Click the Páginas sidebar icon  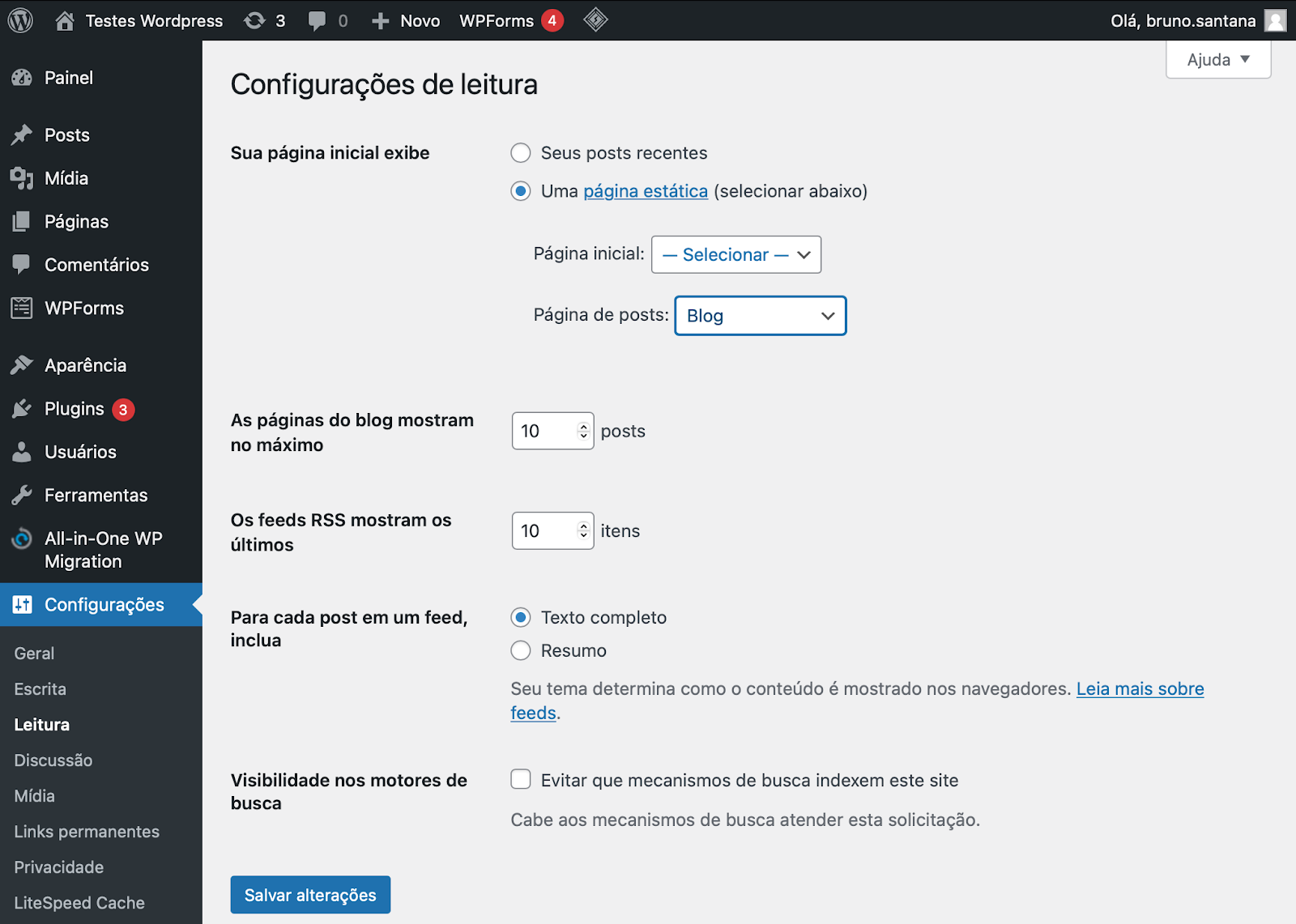coord(22,221)
